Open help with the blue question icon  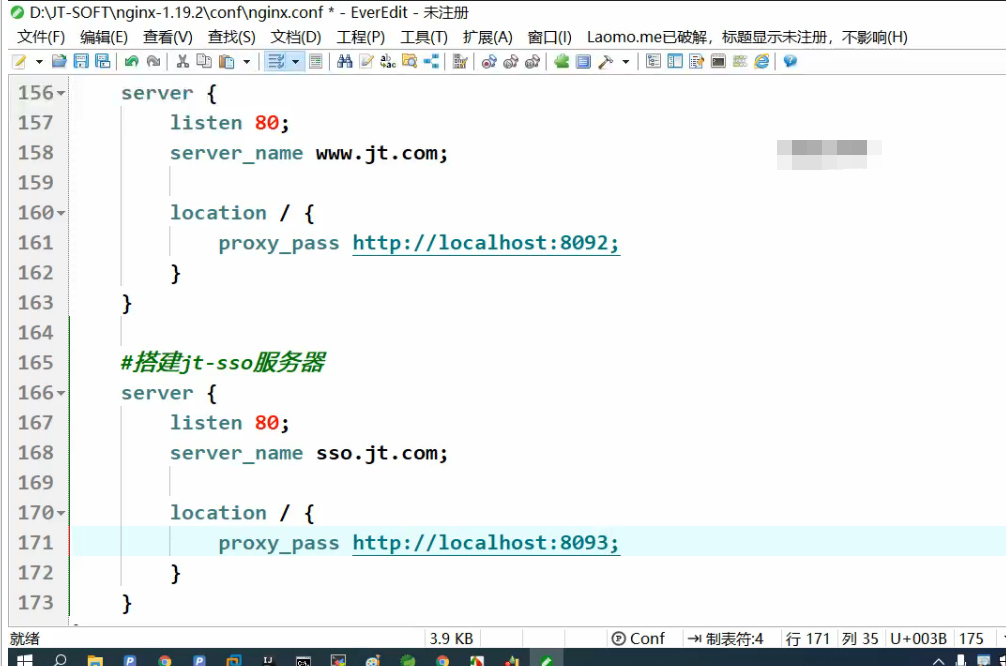click(790, 62)
